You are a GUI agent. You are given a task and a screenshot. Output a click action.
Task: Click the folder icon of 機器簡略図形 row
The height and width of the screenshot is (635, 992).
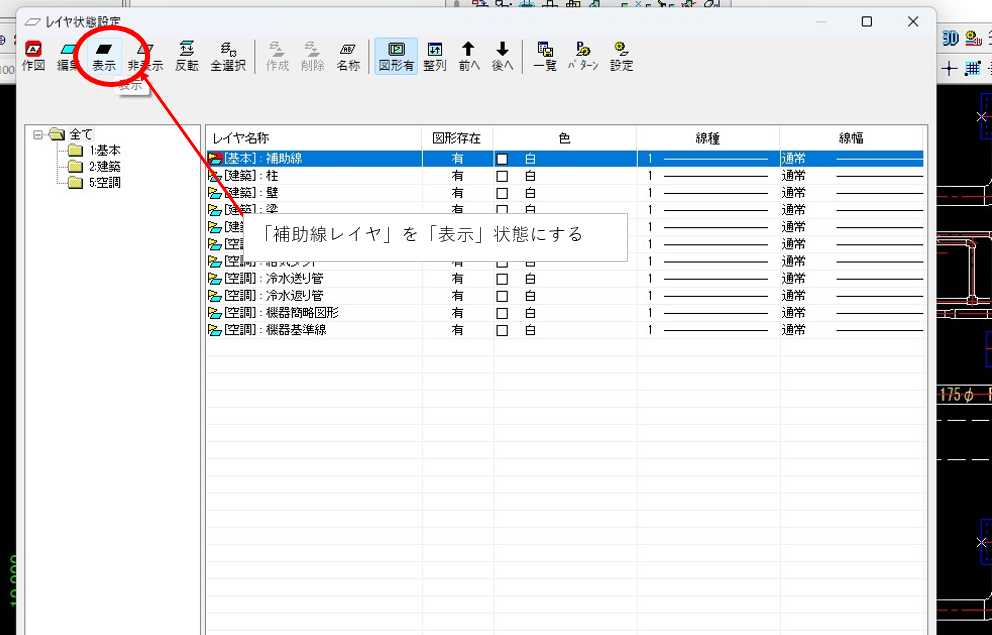pos(215,312)
